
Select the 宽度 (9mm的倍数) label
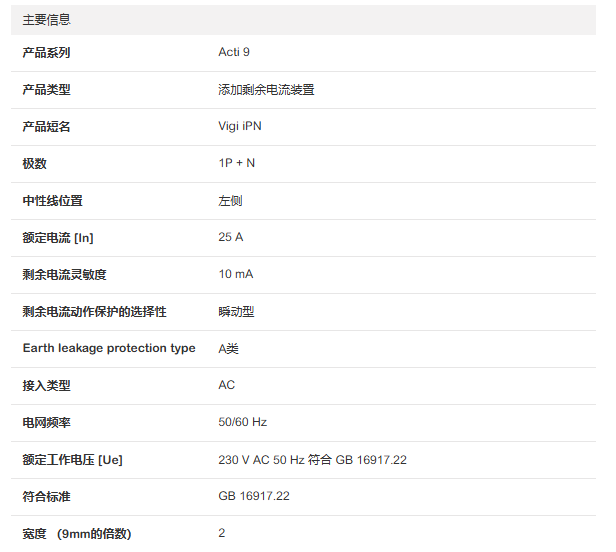click(77, 534)
